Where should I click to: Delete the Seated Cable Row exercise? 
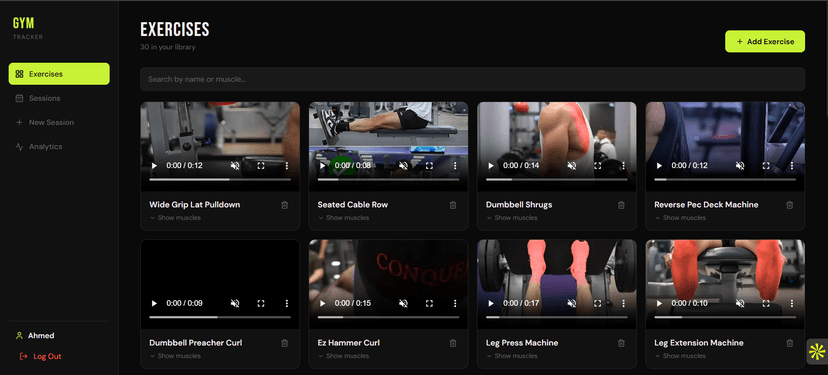point(453,205)
